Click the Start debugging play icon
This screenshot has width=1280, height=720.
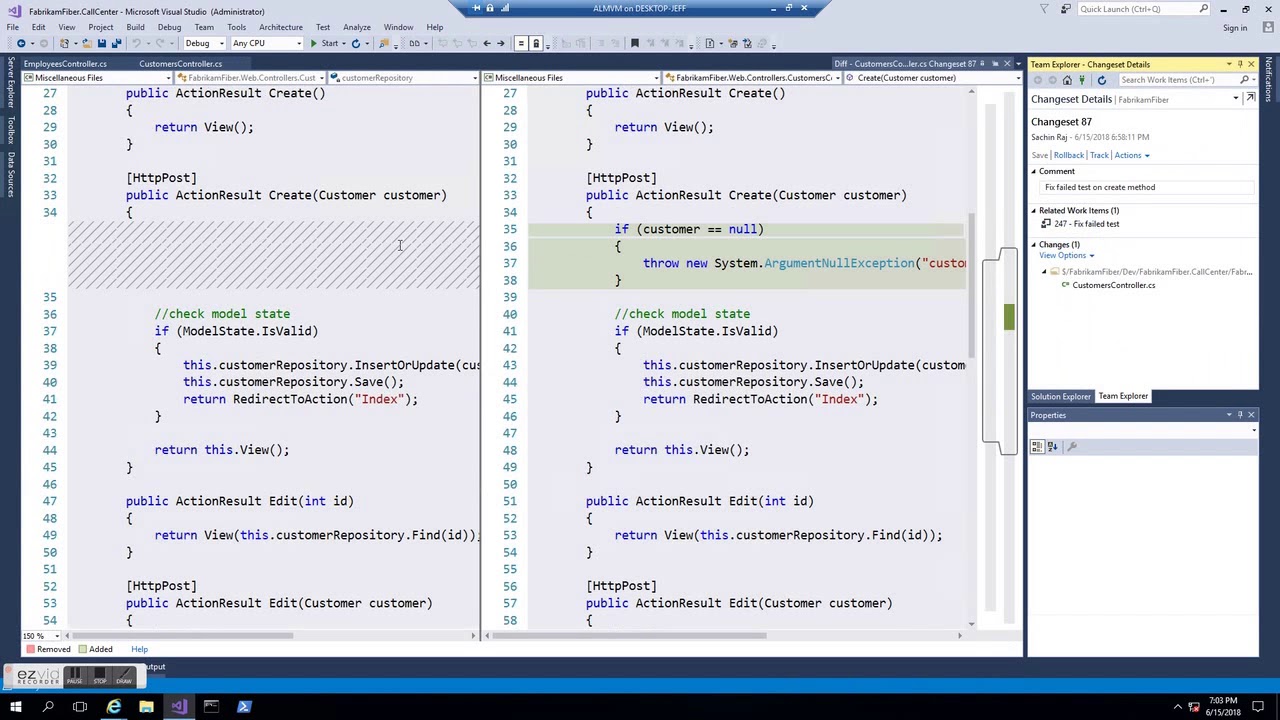pyautogui.click(x=314, y=43)
